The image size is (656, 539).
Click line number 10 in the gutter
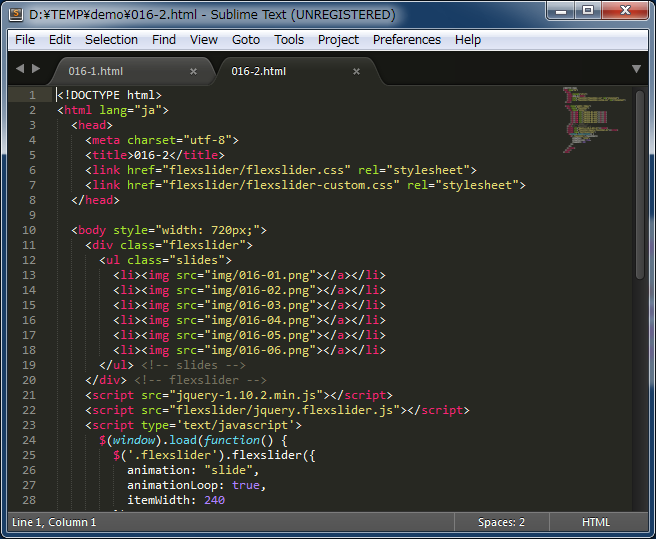[29, 230]
